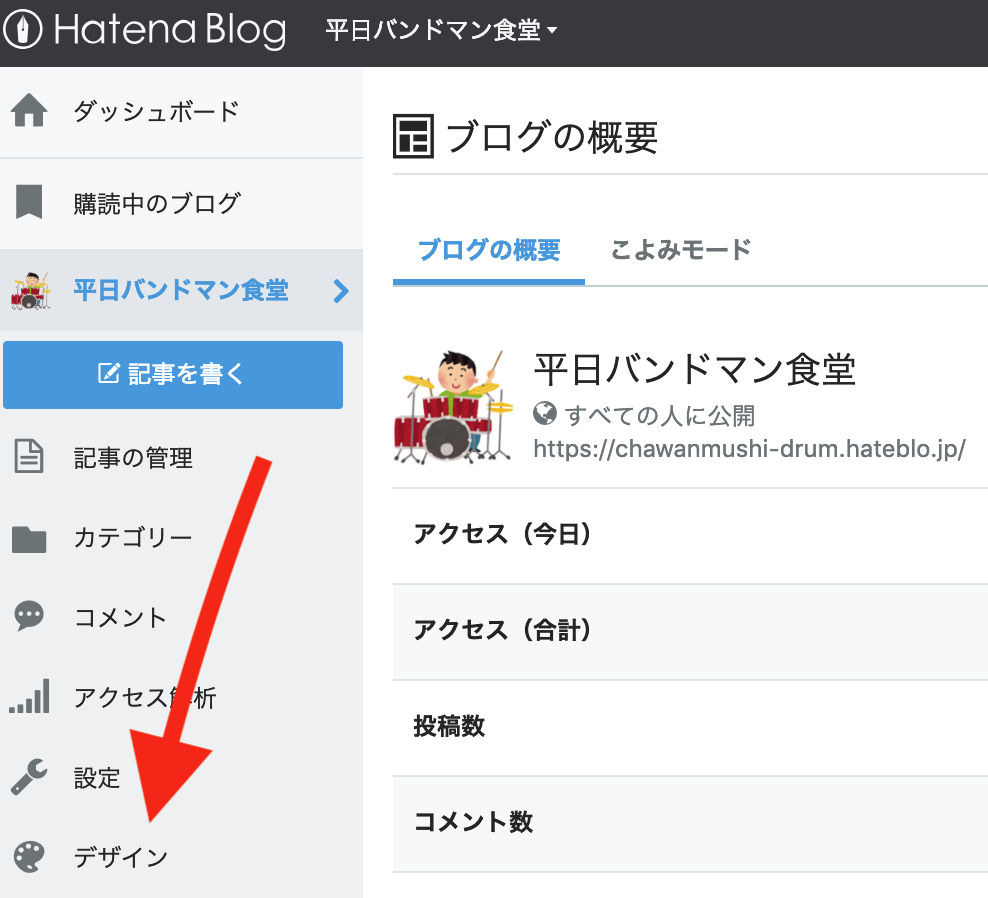Select the ブログの概要 tab
Screen dimensions: 988x898
489,250
